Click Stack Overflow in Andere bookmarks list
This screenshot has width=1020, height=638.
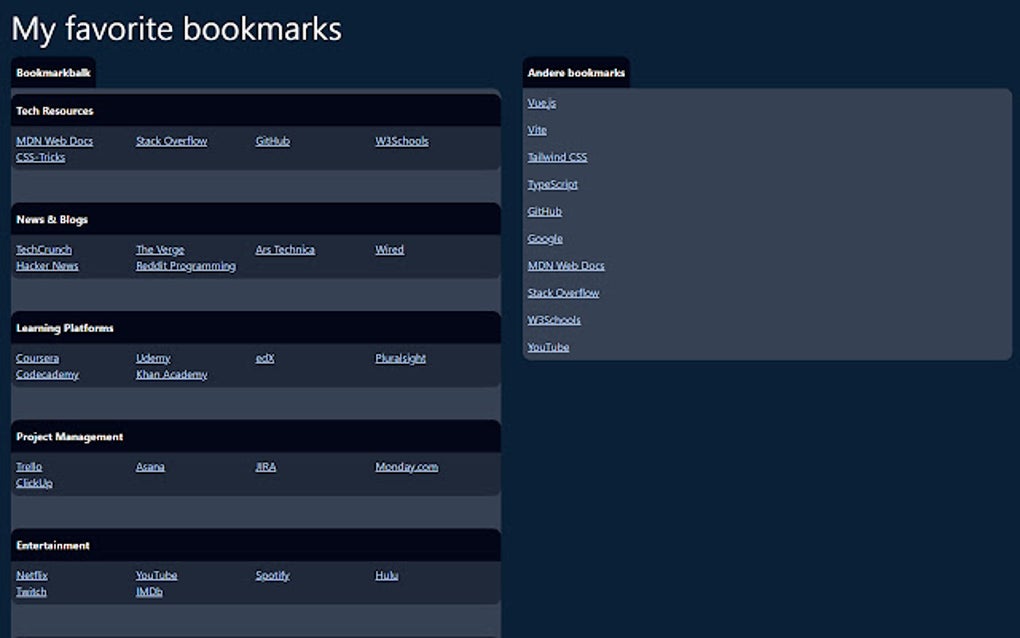563,293
